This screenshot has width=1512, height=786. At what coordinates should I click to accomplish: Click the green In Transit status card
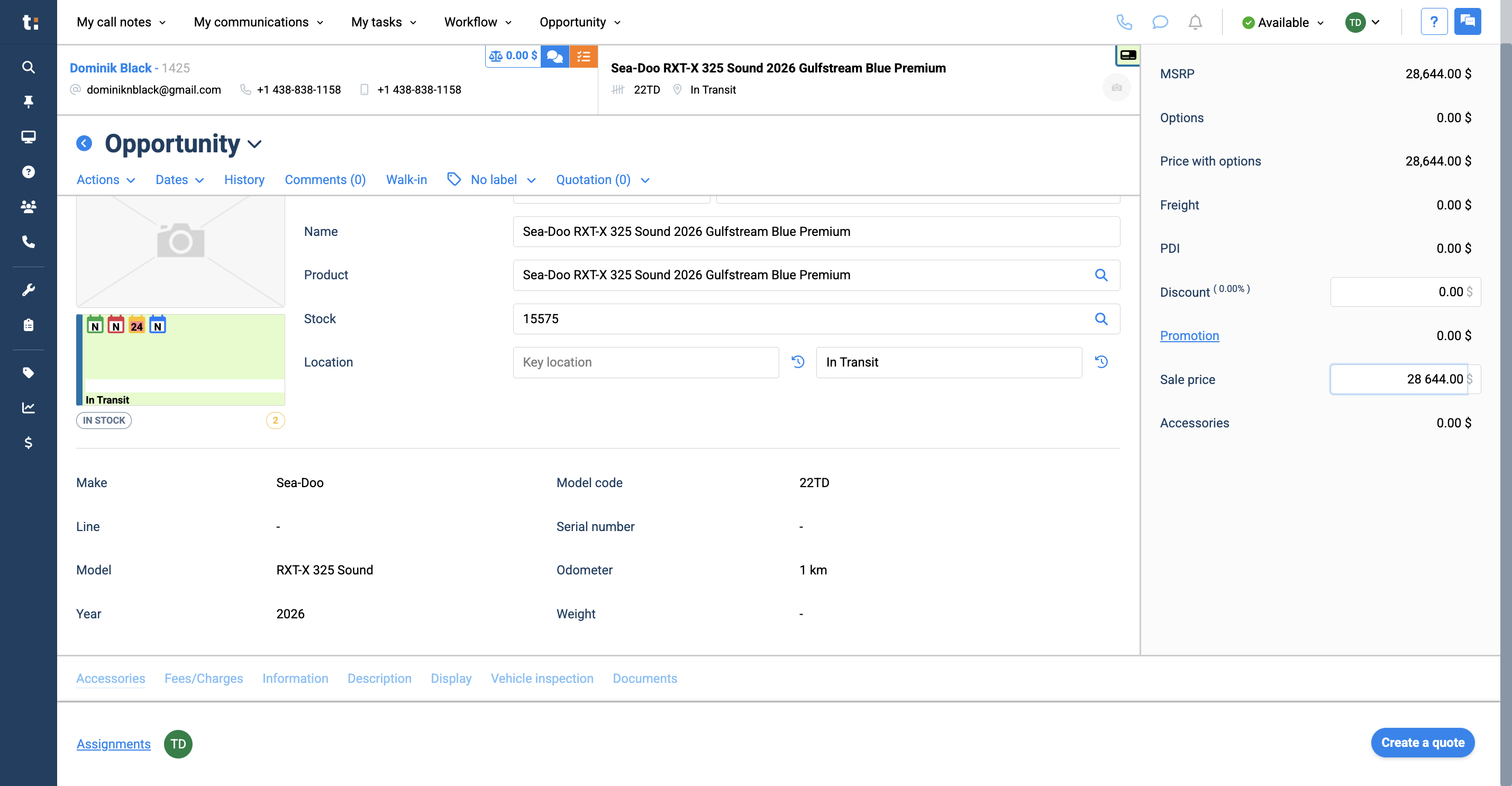181,360
